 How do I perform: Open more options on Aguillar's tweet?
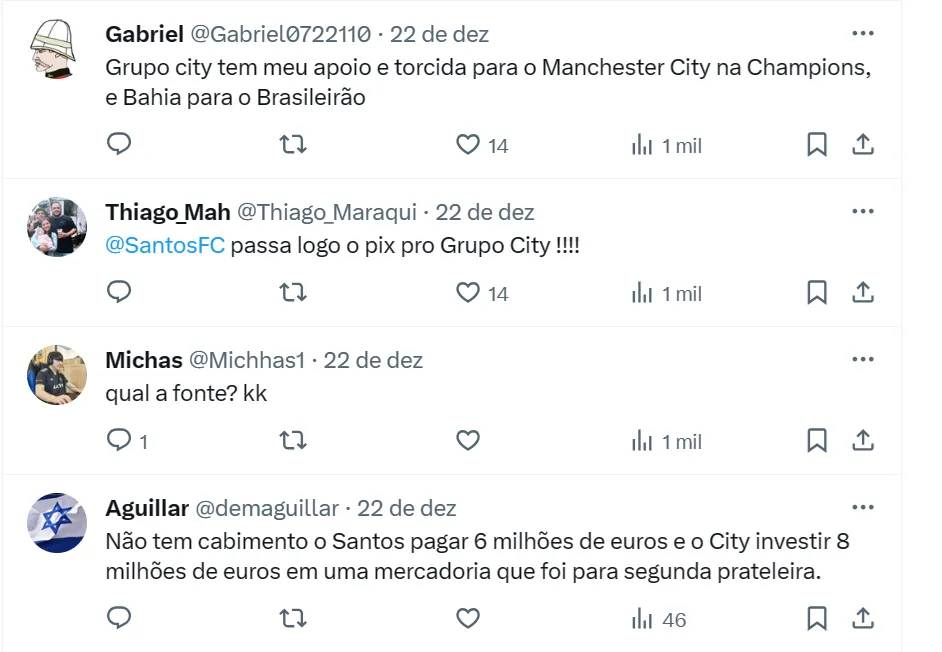tap(863, 507)
